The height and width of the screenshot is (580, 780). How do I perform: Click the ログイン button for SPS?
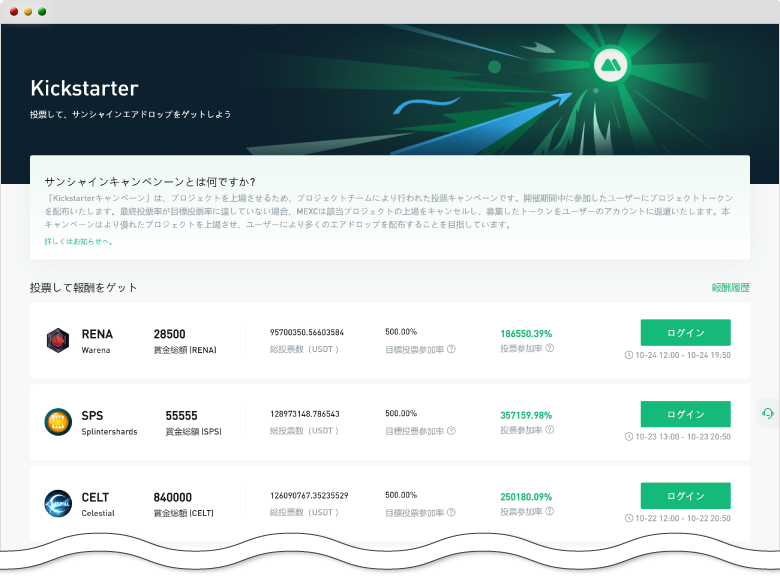pyautogui.click(x=685, y=414)
